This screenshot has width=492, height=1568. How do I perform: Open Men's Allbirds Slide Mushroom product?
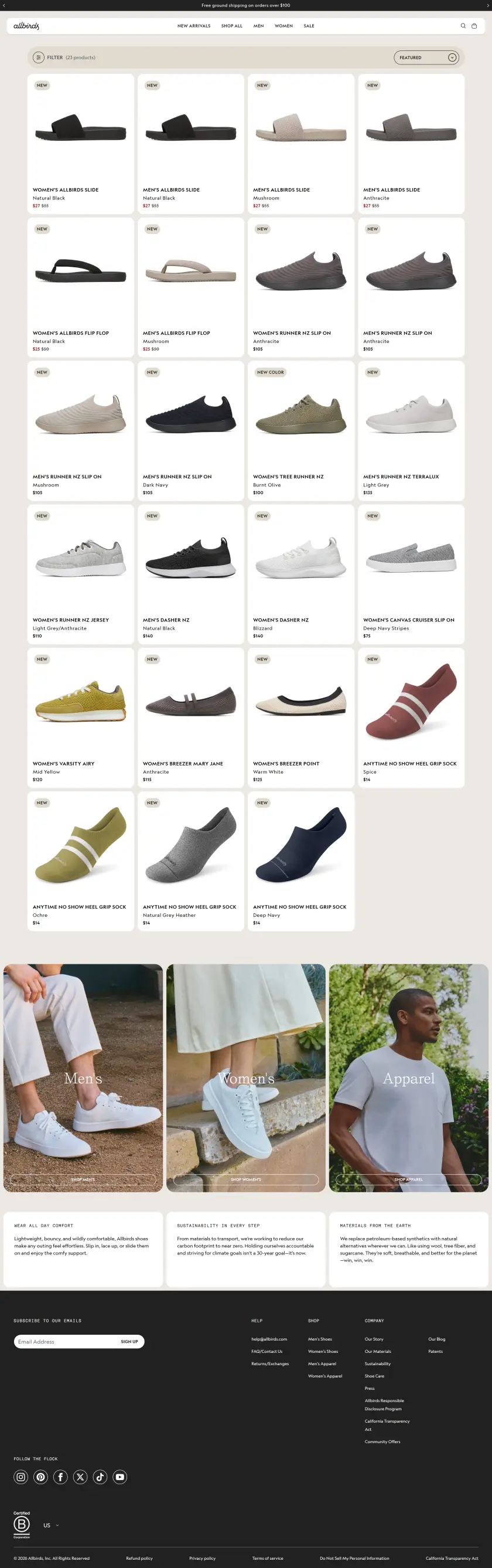(x=301, y=144)
